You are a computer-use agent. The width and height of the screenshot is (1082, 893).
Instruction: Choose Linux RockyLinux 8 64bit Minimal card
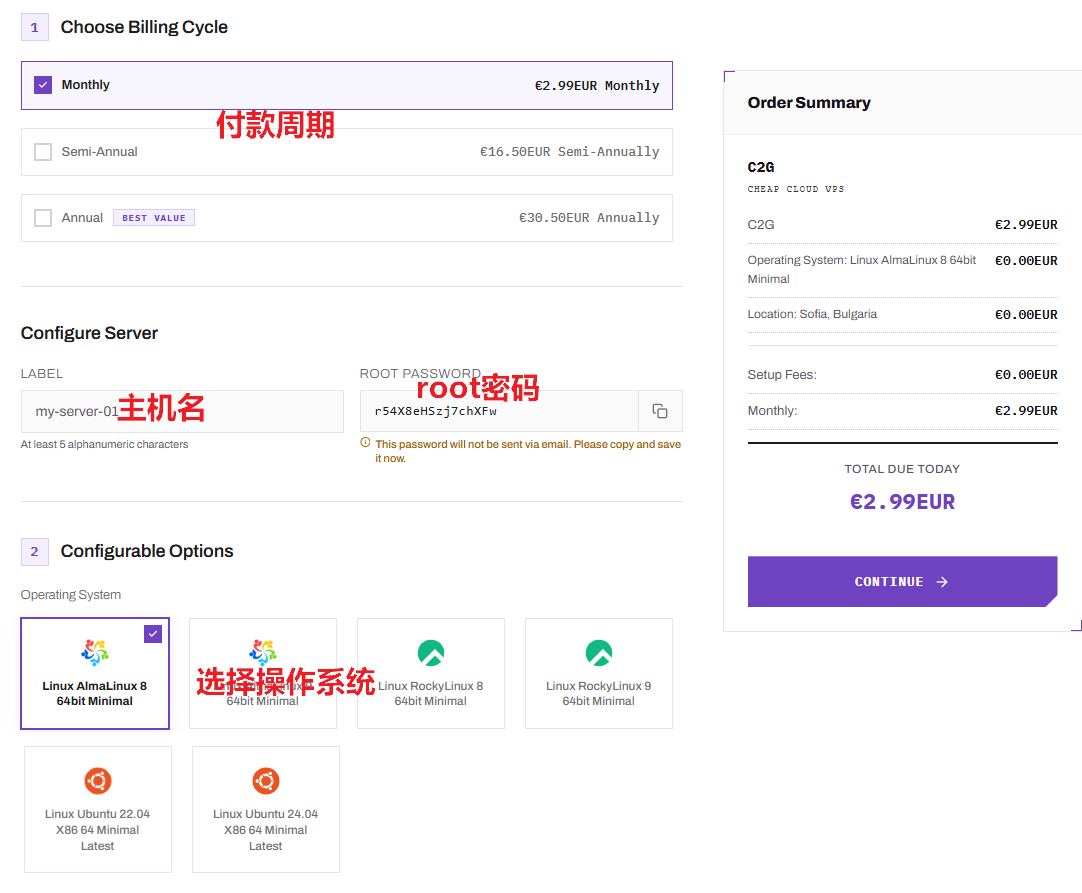pos(431,674)
